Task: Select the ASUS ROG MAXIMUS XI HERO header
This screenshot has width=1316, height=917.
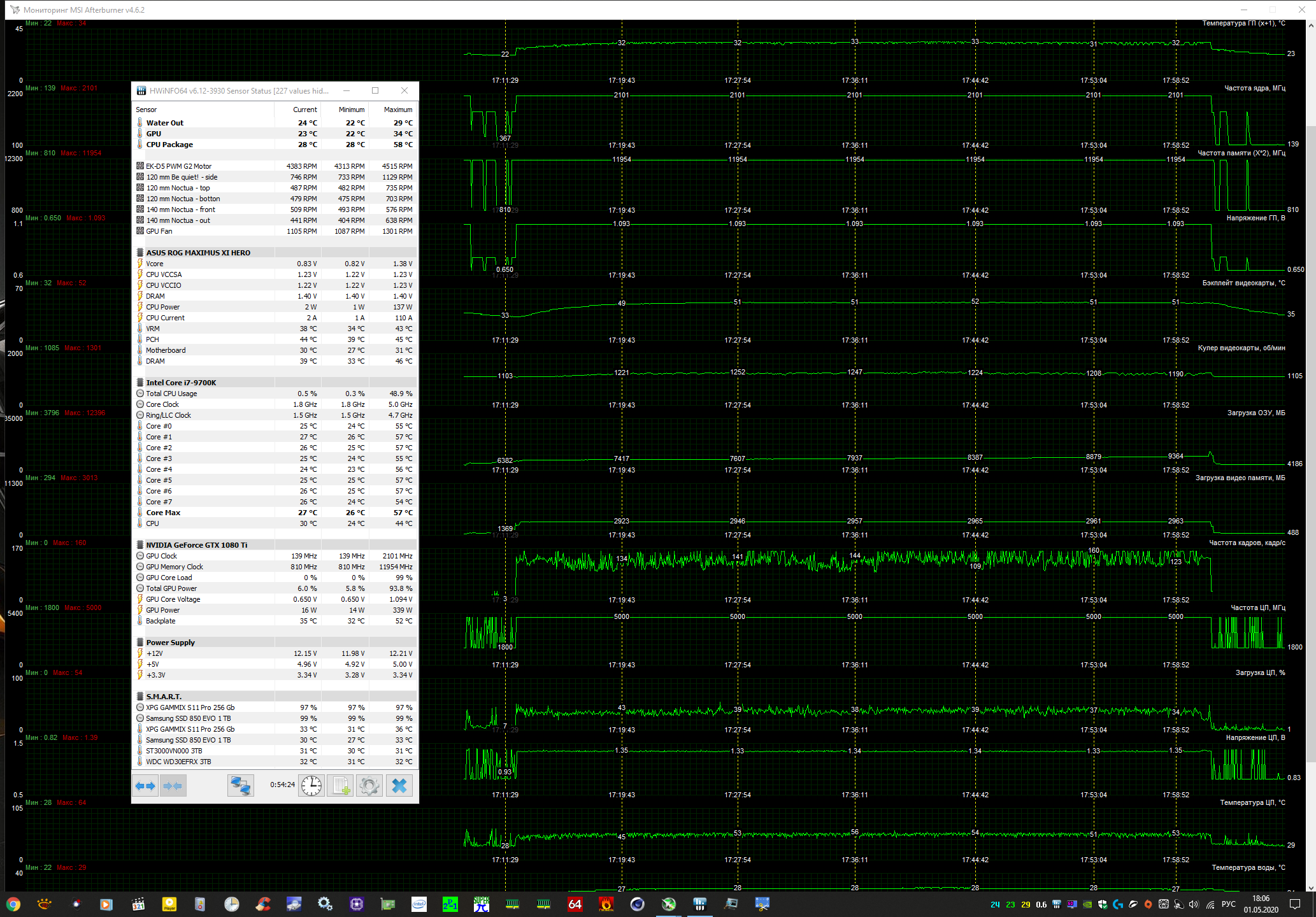Action: point(198,253)
